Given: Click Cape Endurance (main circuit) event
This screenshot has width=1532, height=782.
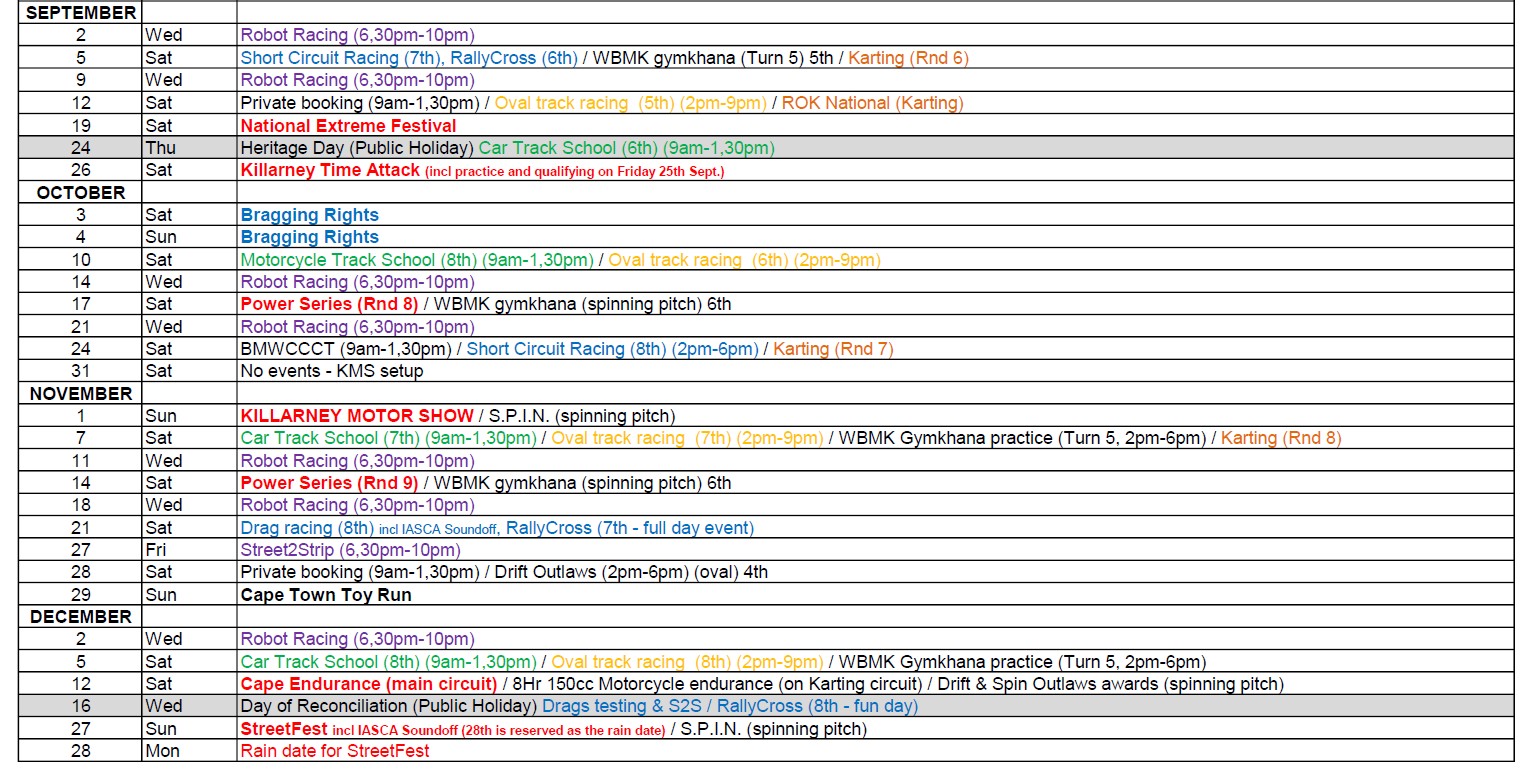Looking at the screenshot, I should (x=369, y=684).
